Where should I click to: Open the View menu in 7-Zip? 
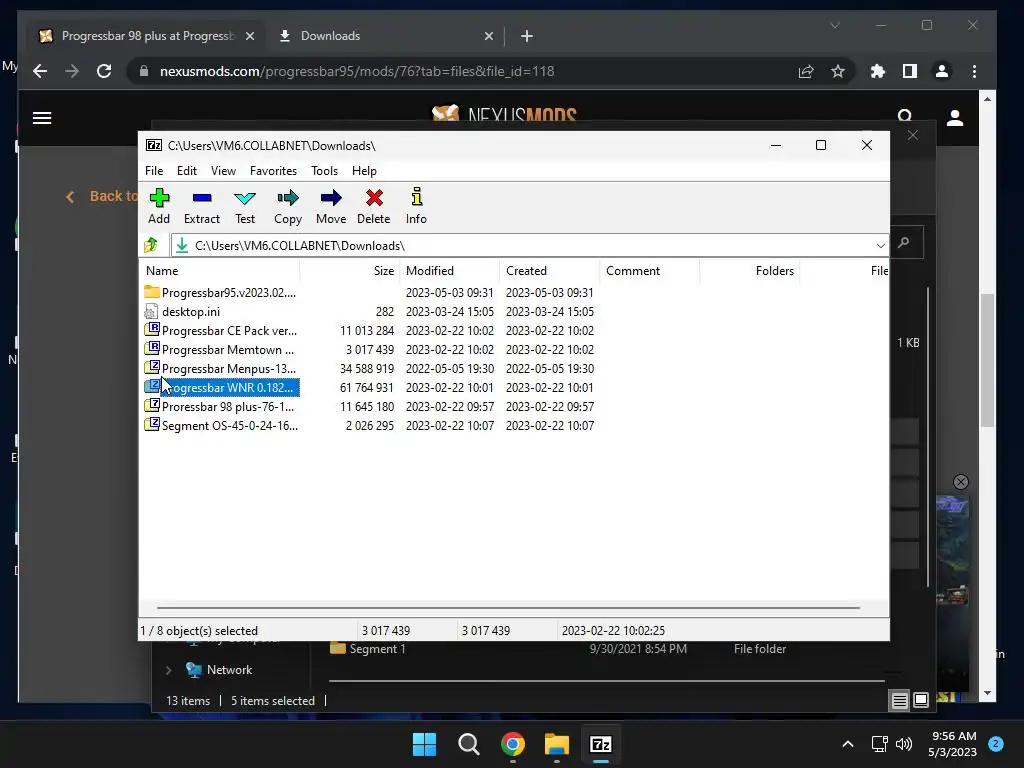[x=223, y=170]
